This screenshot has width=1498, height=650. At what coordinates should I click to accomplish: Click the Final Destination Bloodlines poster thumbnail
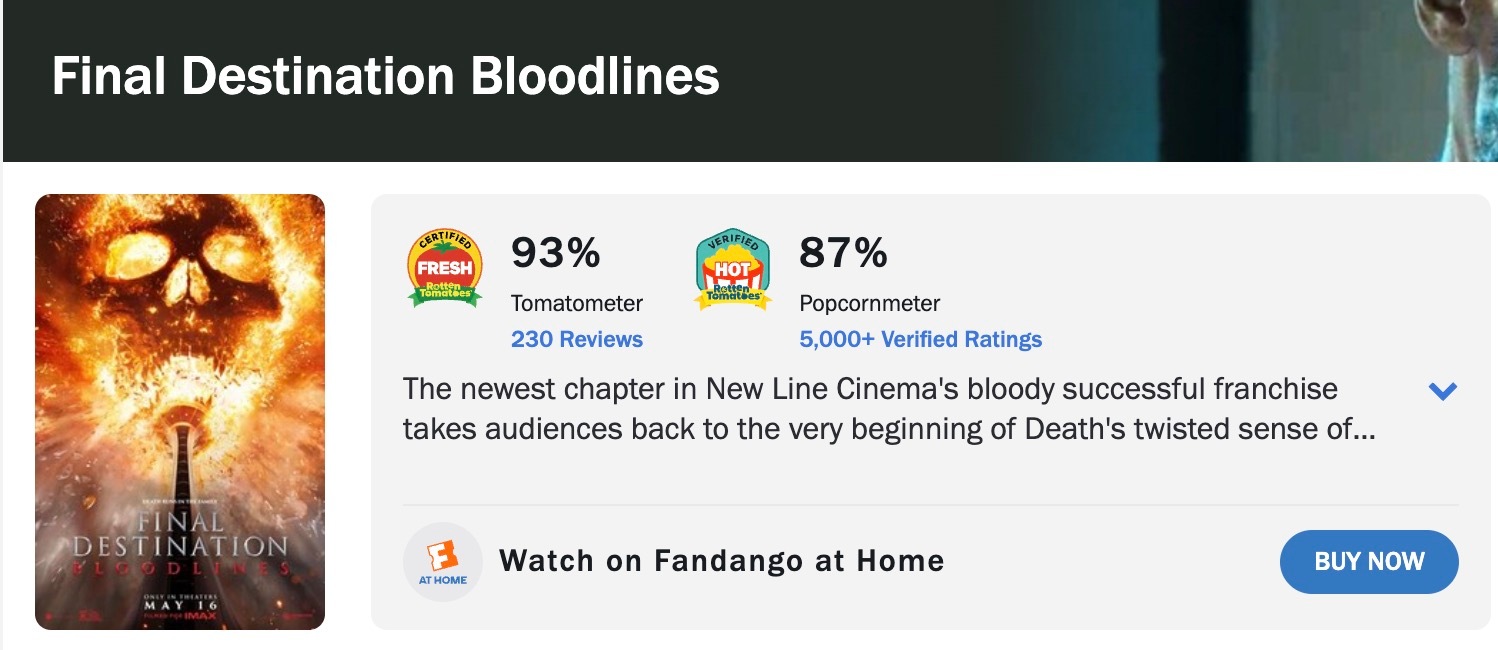tap(180, 412)
